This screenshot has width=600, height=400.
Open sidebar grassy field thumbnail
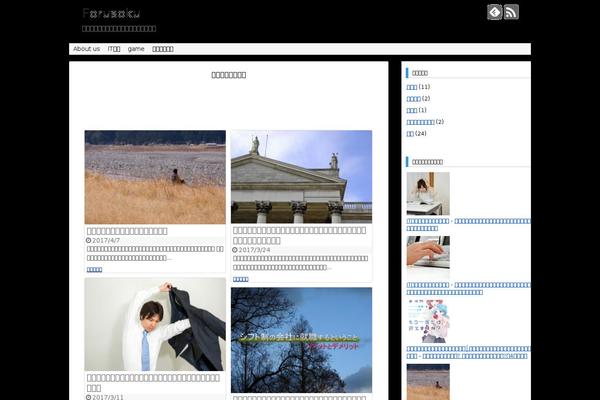point(428,382)
